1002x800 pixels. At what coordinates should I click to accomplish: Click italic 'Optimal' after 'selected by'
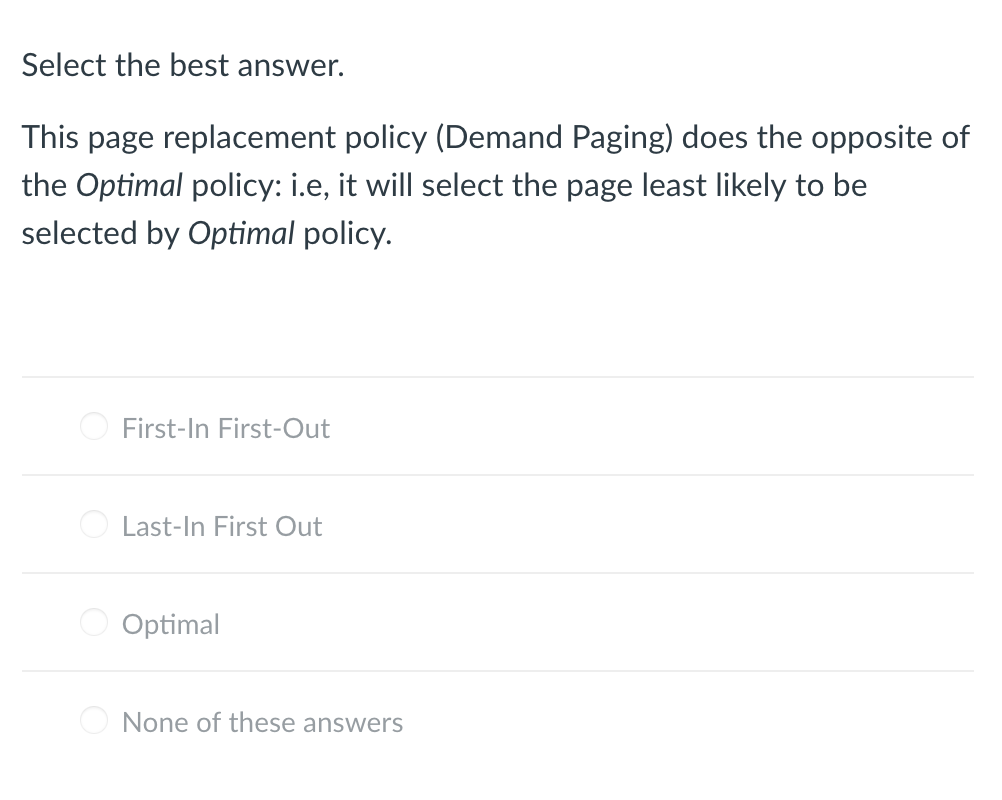241,233
